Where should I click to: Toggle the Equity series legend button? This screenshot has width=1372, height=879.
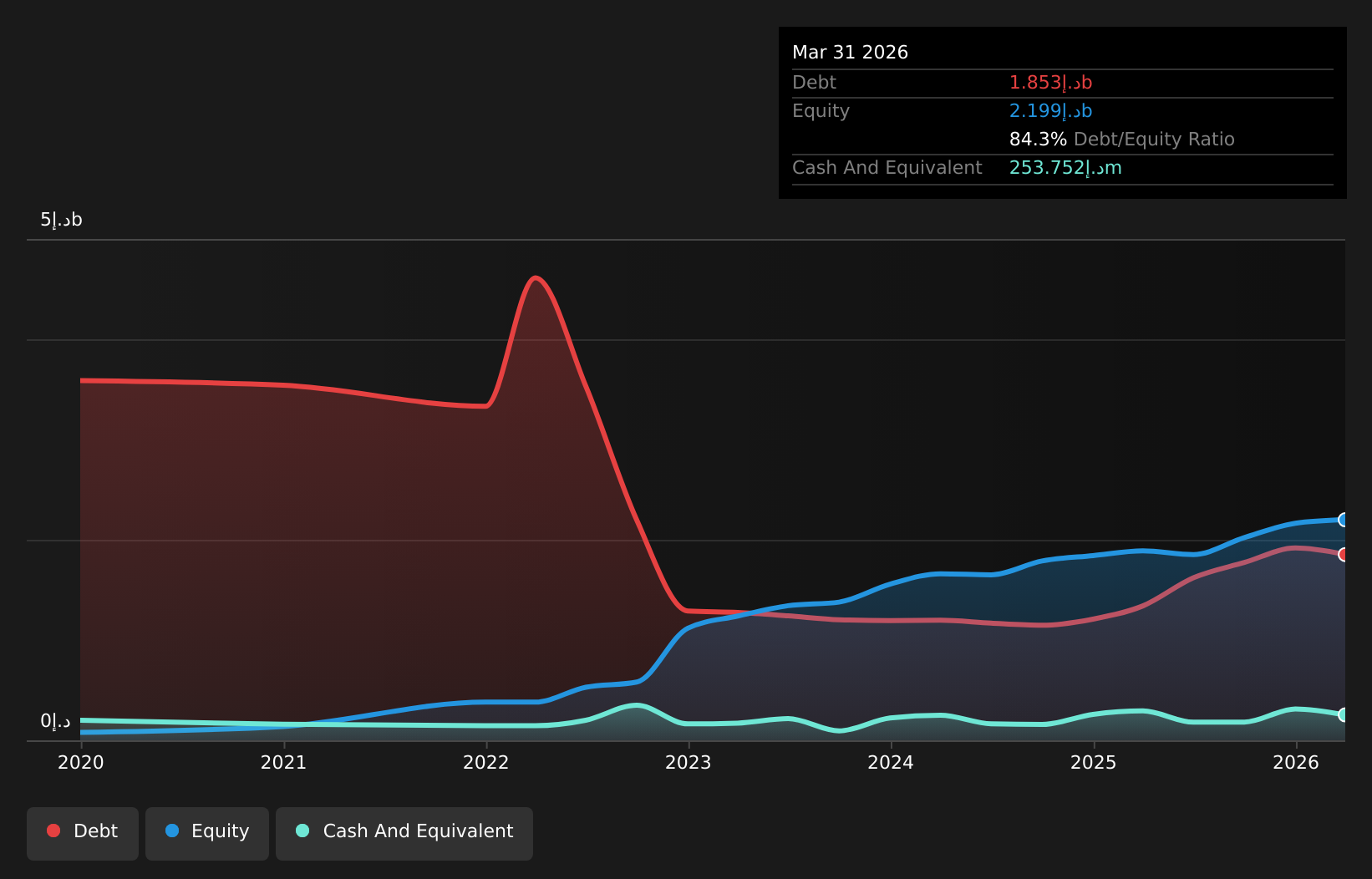tap(207, 833)
